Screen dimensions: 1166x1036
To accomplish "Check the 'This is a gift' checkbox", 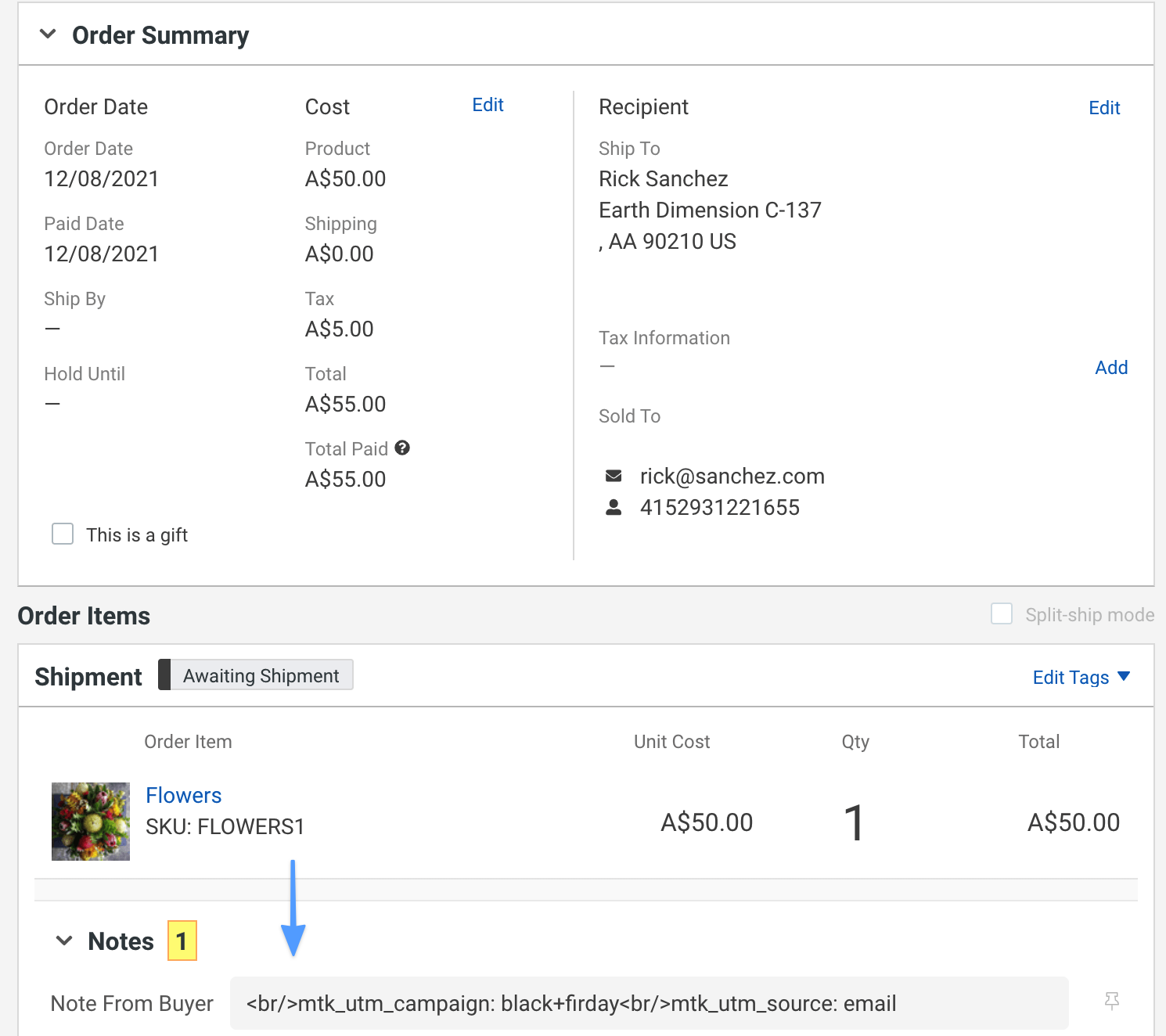I will 63,534.
